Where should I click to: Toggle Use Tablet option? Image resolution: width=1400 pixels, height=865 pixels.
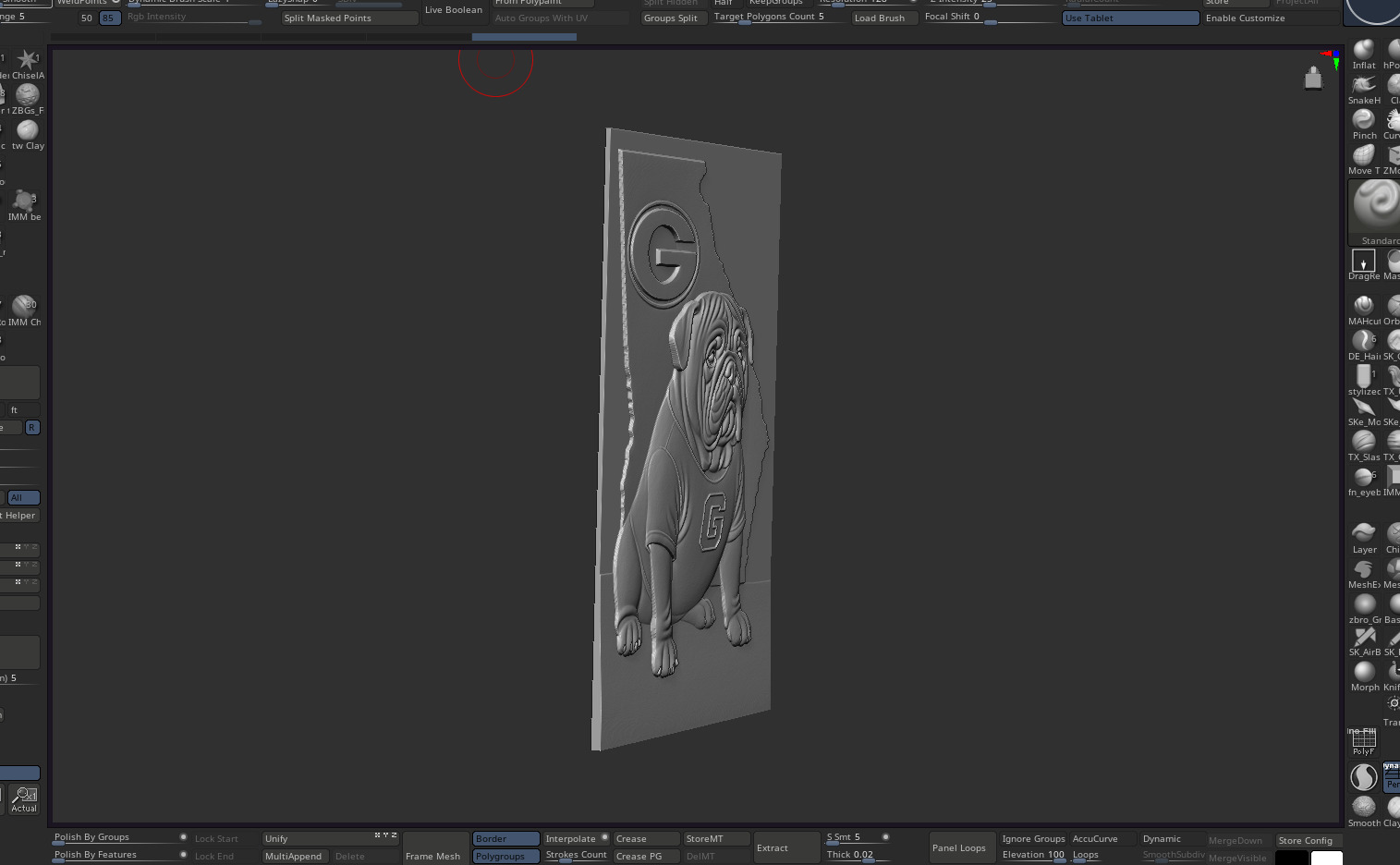pyautogui.click(x=1130, y=18)
